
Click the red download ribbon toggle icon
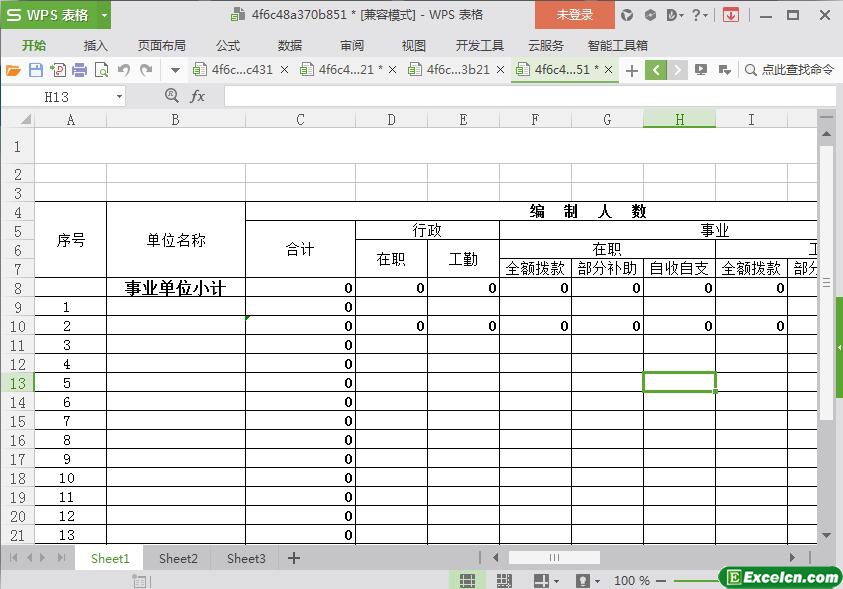[x=730, y=15]
